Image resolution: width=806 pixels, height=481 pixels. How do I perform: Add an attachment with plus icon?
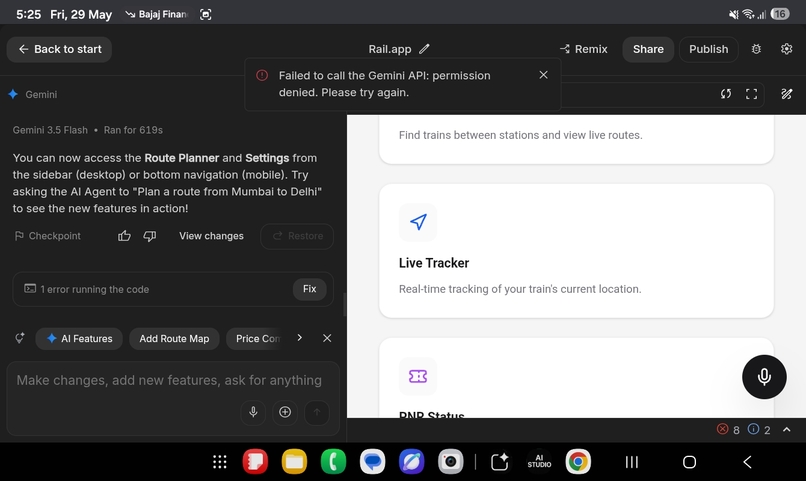[285, 412]
